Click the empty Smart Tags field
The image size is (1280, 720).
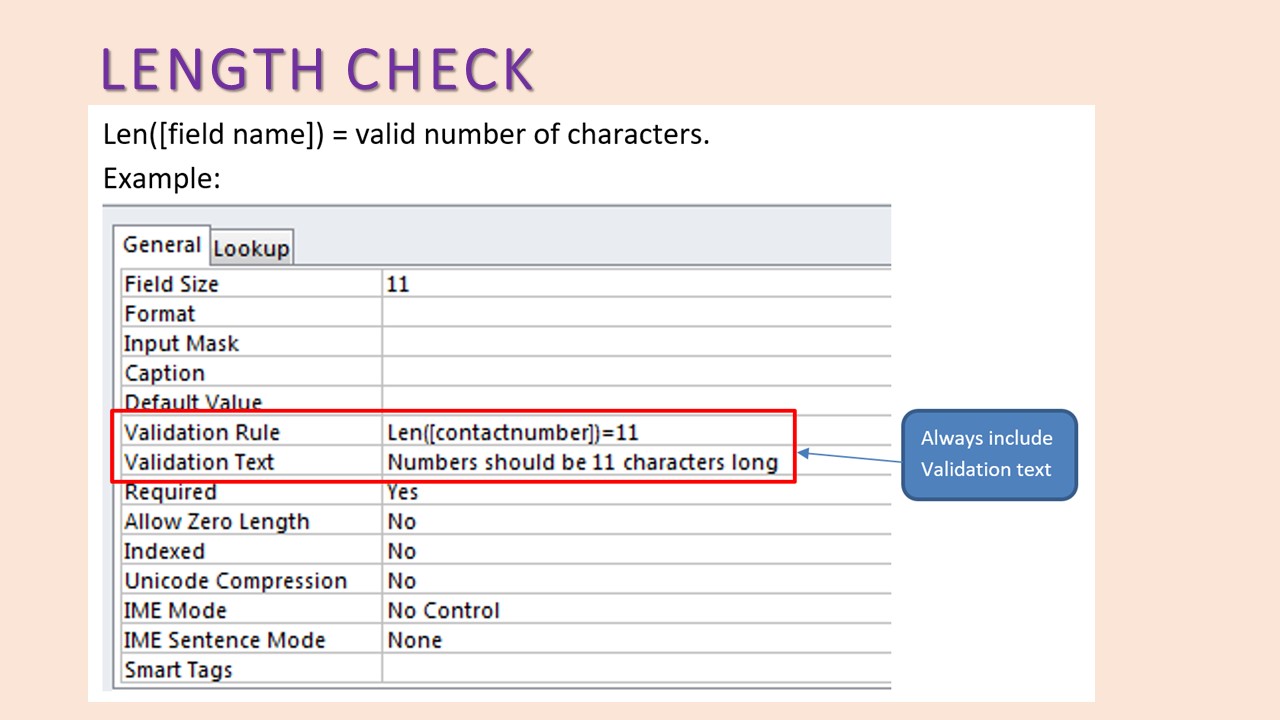[x=635, y=670]
